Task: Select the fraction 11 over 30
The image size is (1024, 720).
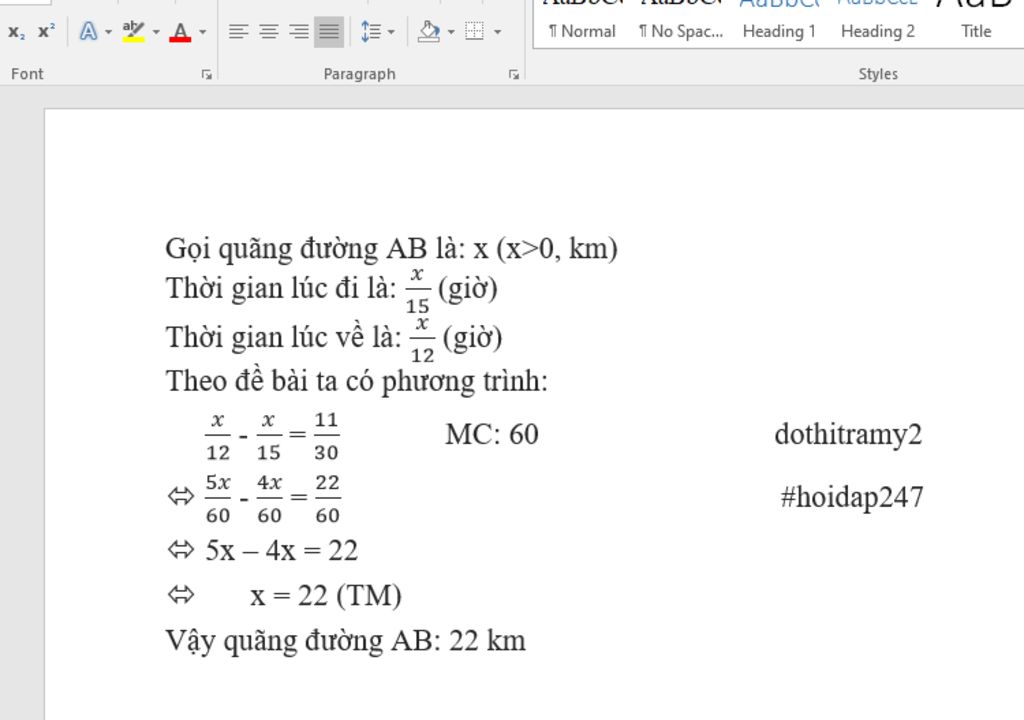Action: pyautogui.click(x=326, y=436)
